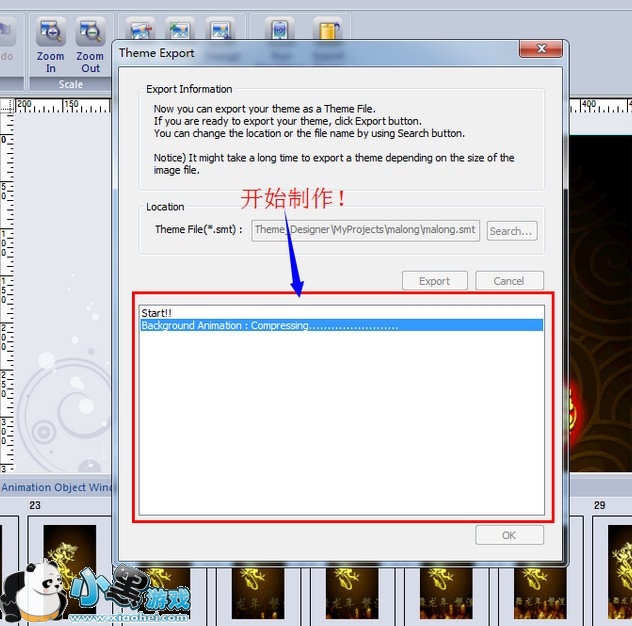This screenshot has width=632, height=626.
Task: Click the Search... button
Action: [511, 231]
